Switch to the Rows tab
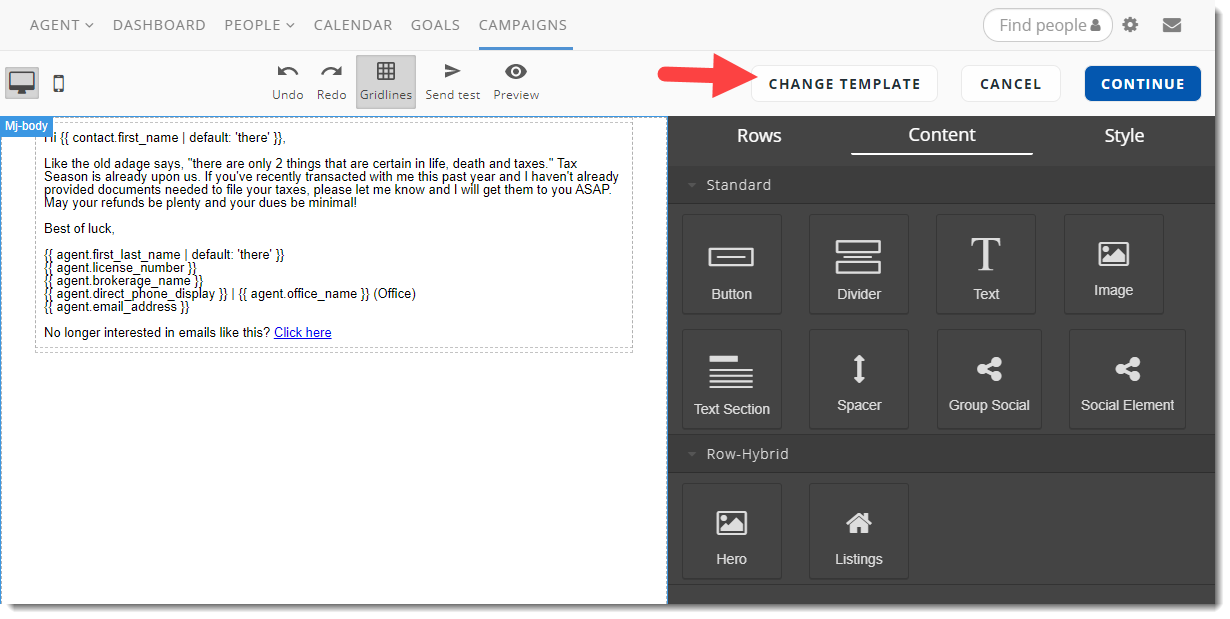Image resolution: width=1230 pixels, height=619 pixels. pyautogui.click(x=759, y=136)
